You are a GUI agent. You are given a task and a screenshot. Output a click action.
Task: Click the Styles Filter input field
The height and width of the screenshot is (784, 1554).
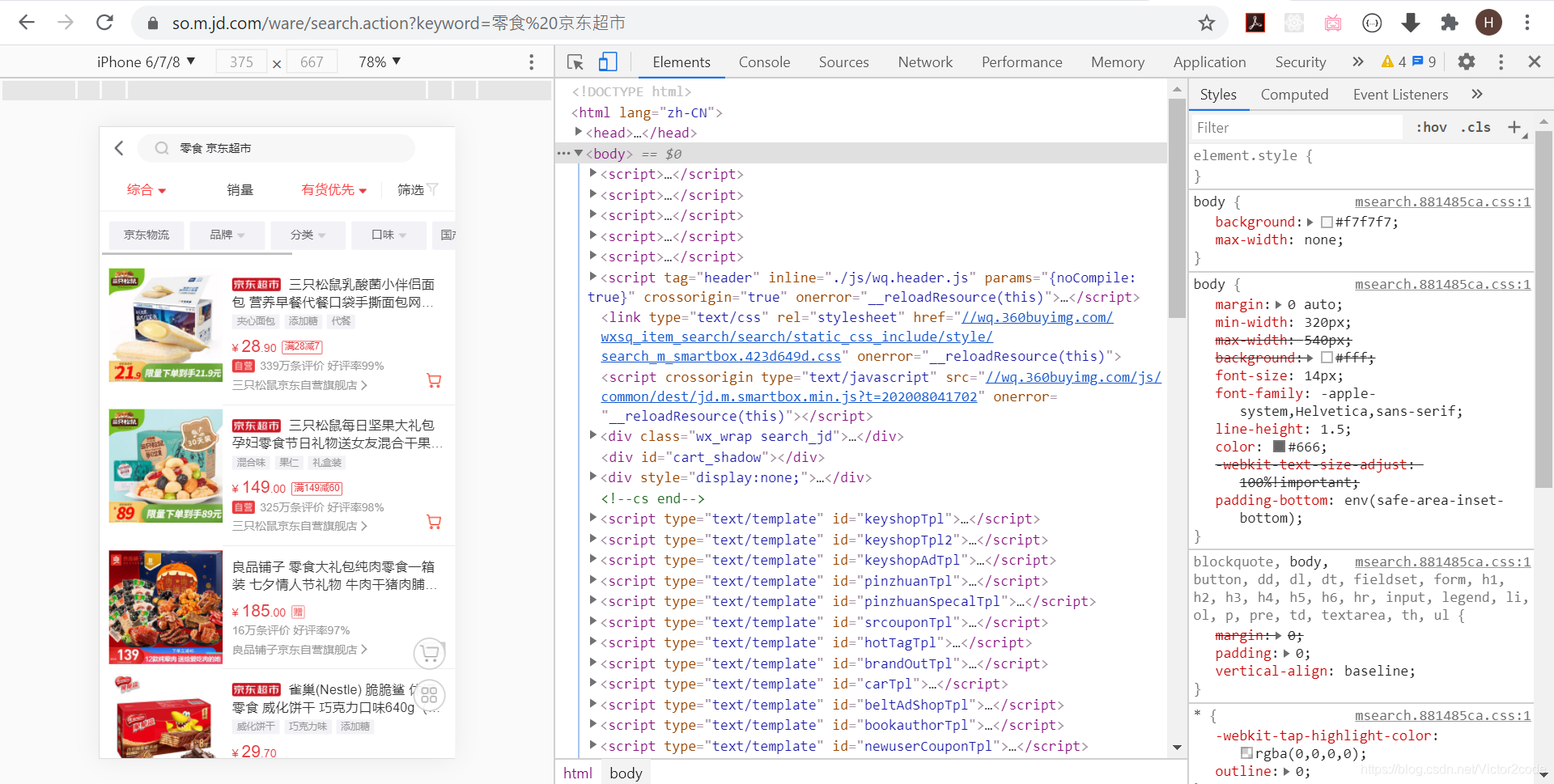click(1297, 127)
